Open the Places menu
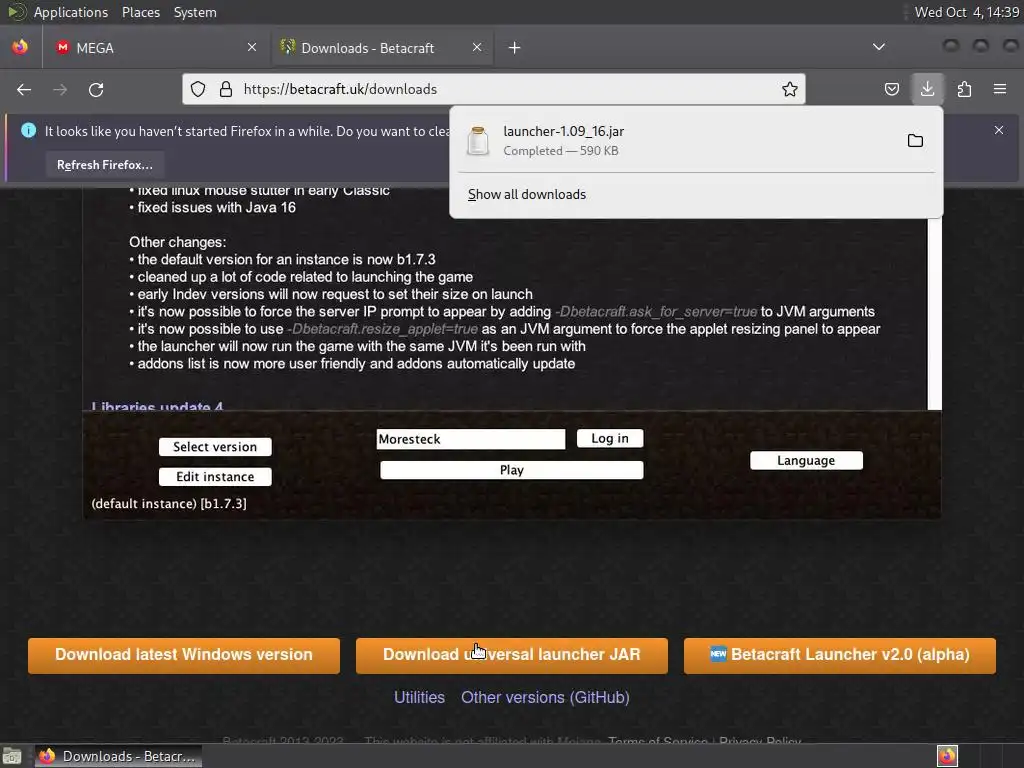The width and height of the screenshot is (1024, 768). [141, 12]
